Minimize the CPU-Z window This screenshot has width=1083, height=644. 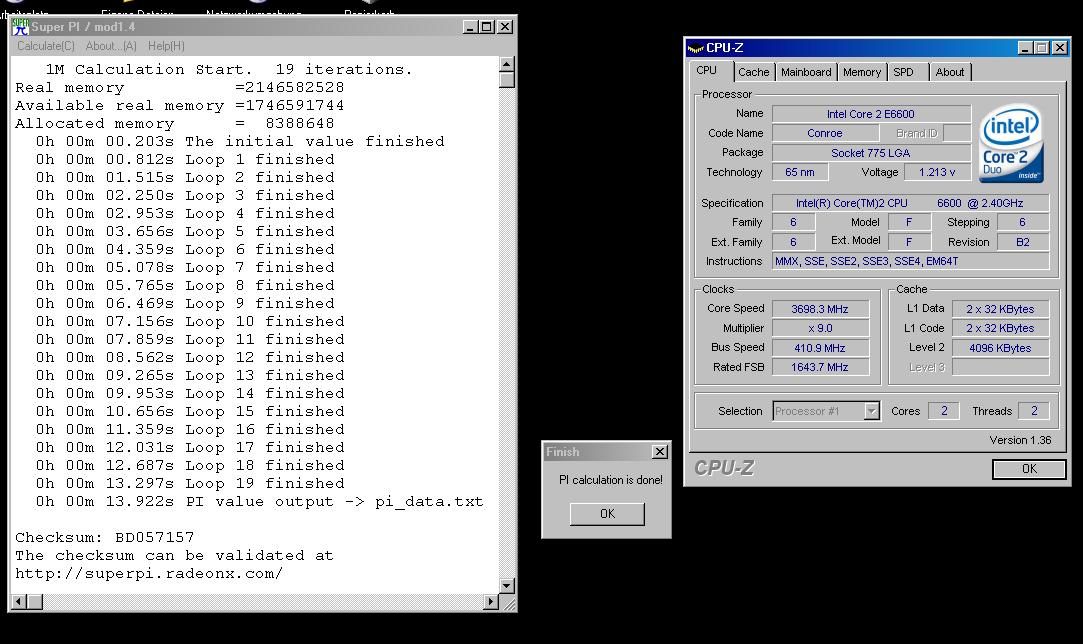coord(1026,48)
